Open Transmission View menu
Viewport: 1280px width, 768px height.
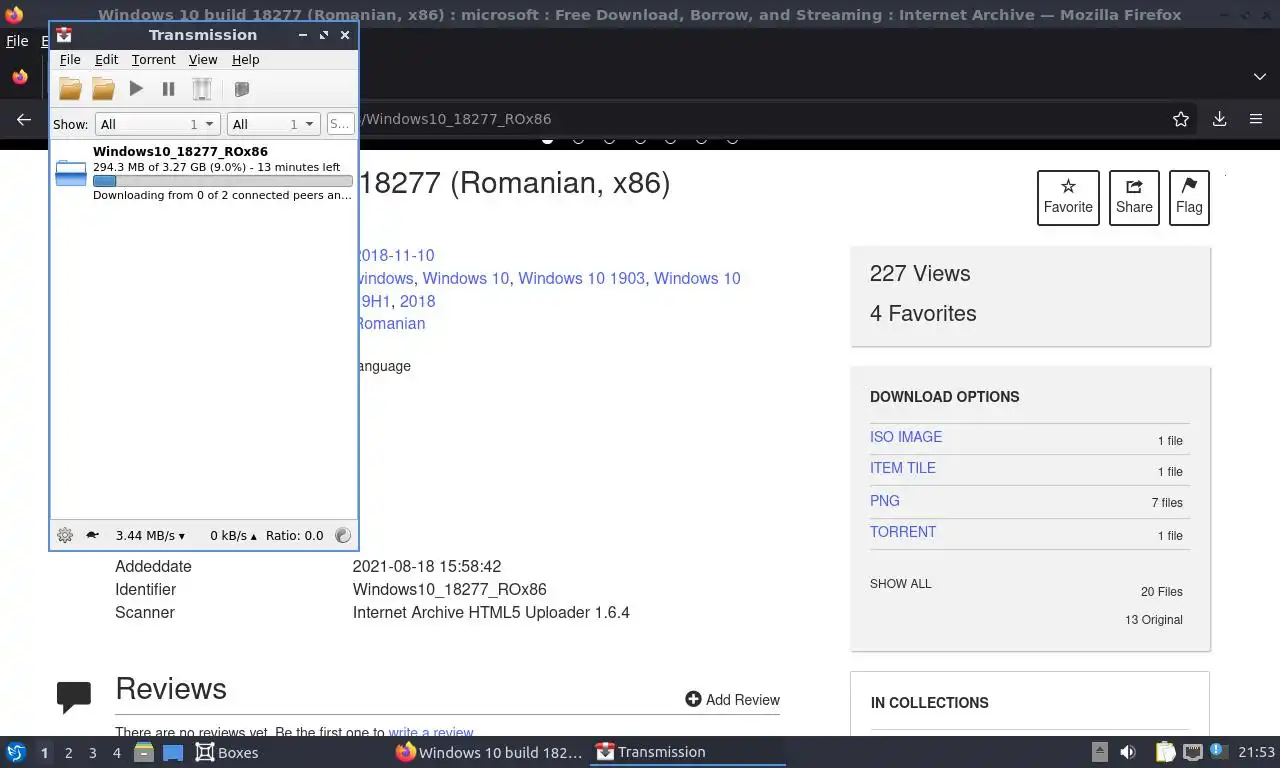pyautogui.click(x=203, y=60)
